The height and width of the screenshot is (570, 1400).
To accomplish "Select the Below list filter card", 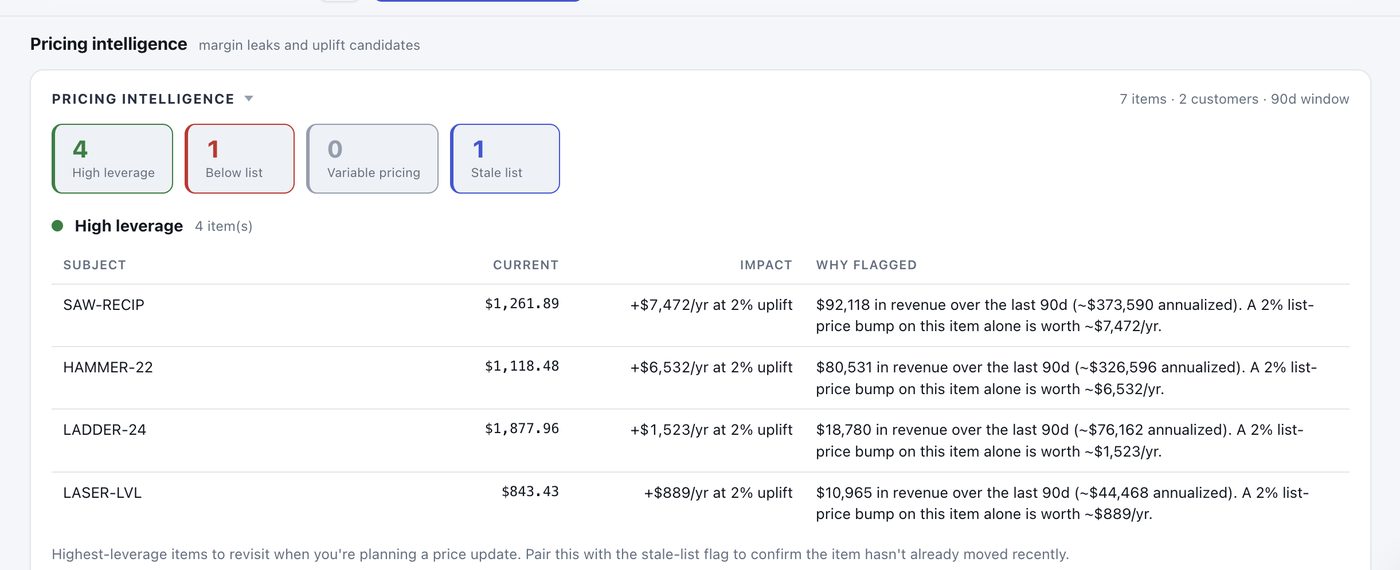I will [x=240, y=159].
